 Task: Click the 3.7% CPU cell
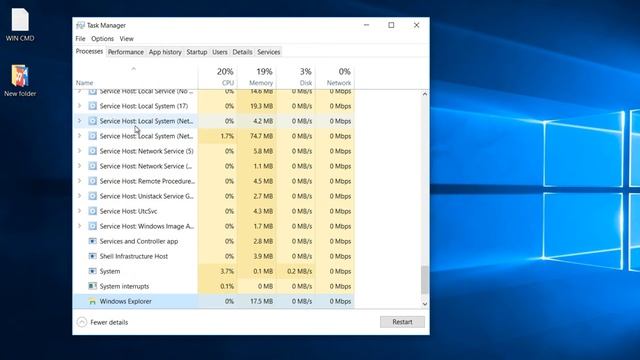point(218,271)
